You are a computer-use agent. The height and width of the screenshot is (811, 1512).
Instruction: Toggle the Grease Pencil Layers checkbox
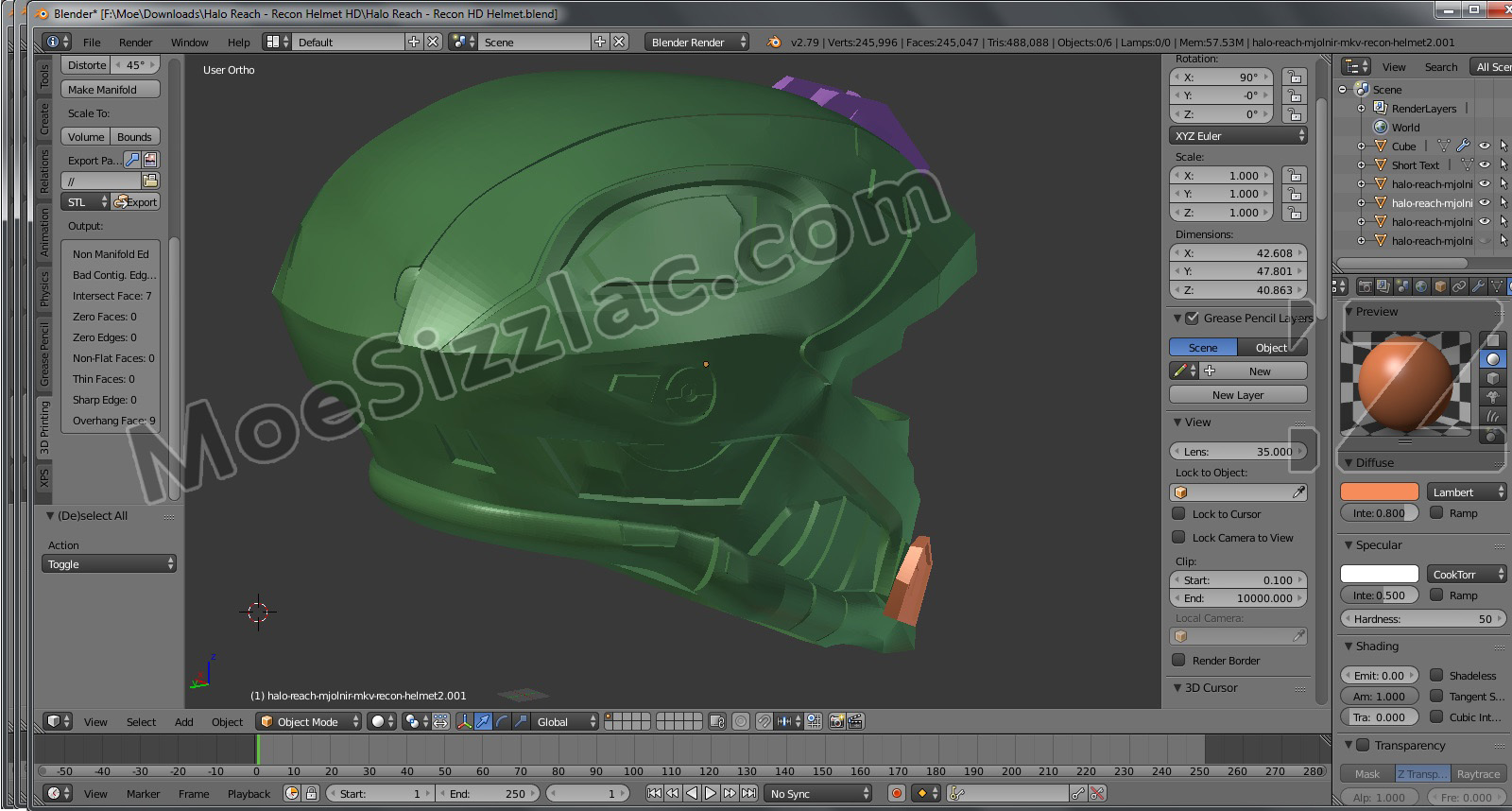point(1192,319)
